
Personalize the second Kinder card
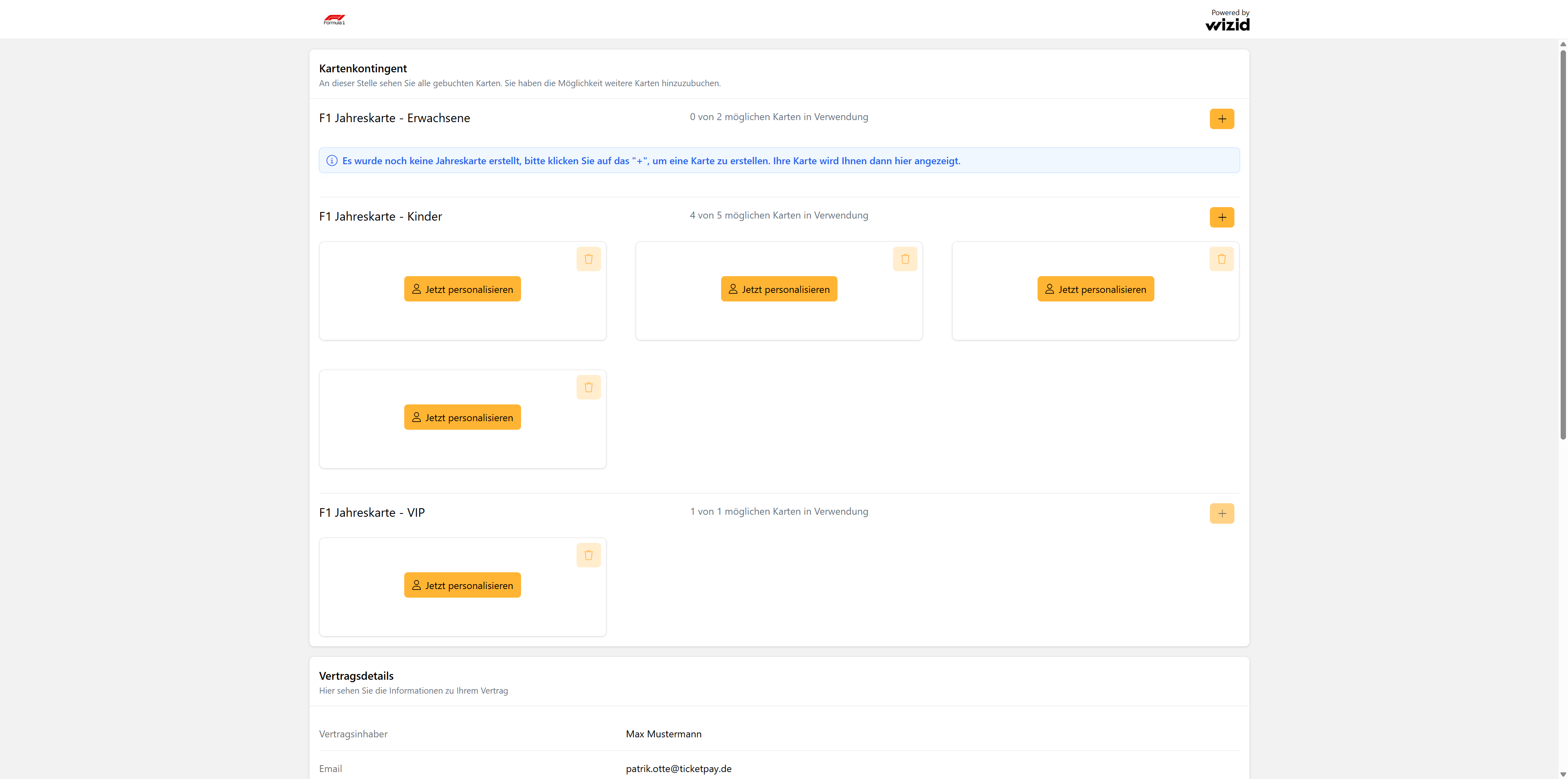click(x=779, y=289)
